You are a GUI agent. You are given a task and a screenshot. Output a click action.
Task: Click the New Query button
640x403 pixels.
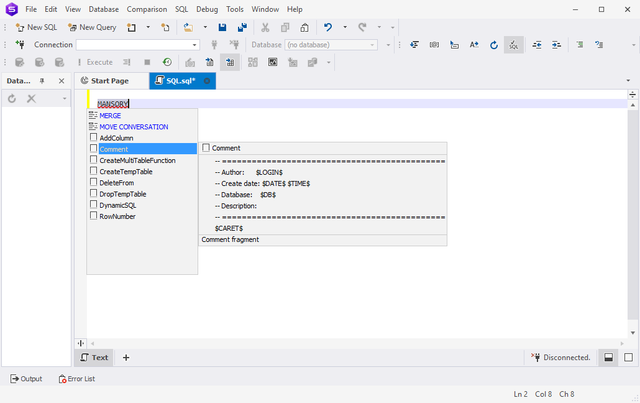pos(92,27)
